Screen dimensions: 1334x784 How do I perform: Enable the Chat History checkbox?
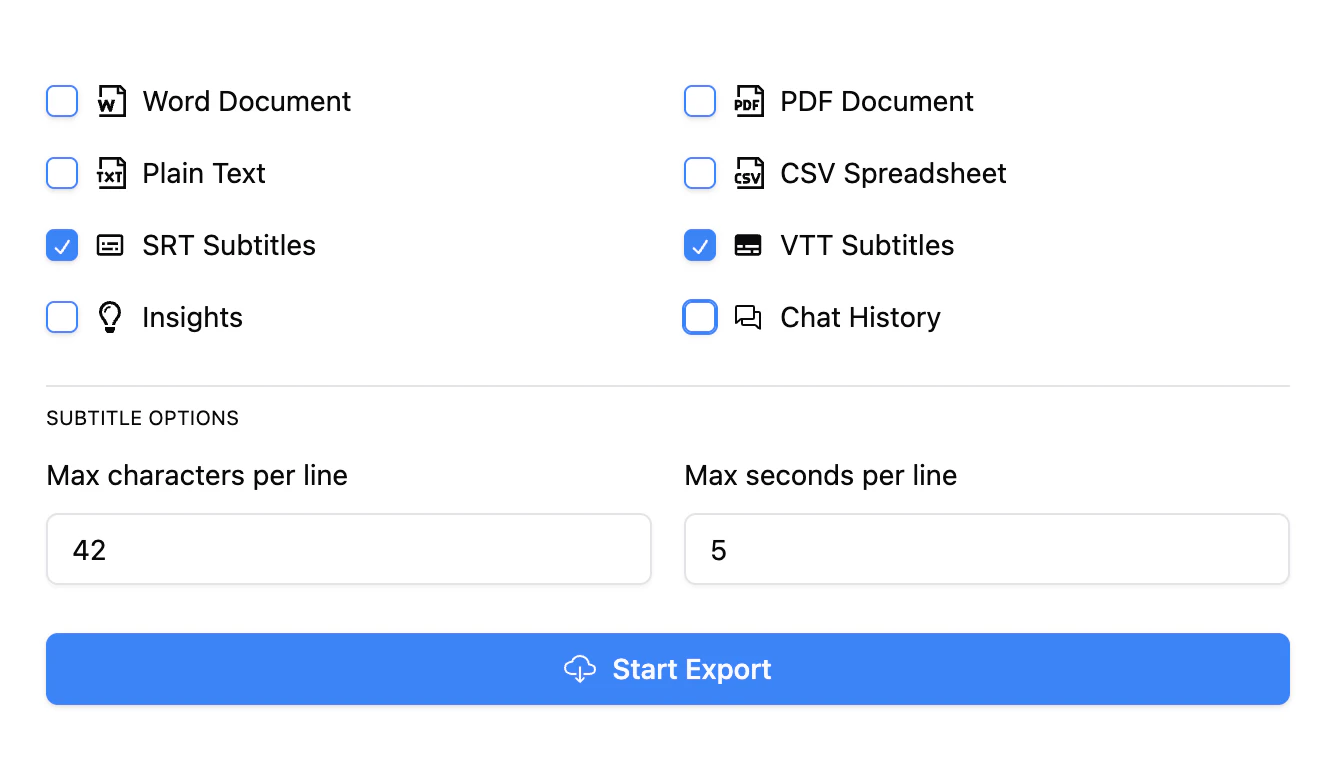point(700,317)
